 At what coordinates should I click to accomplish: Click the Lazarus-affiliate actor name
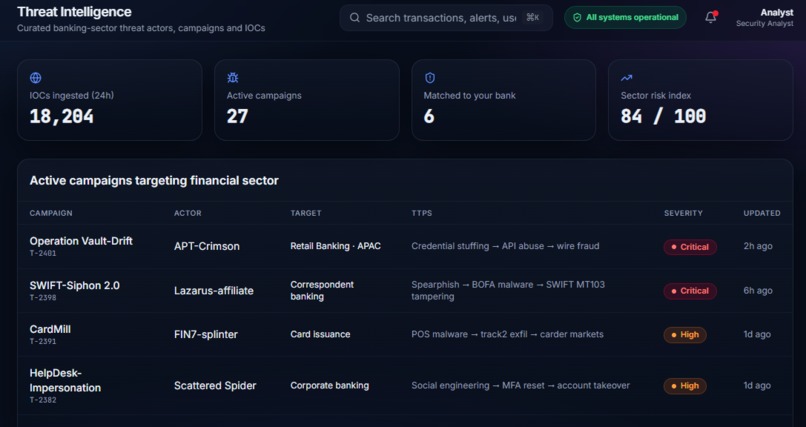click(x=214, y=290)
